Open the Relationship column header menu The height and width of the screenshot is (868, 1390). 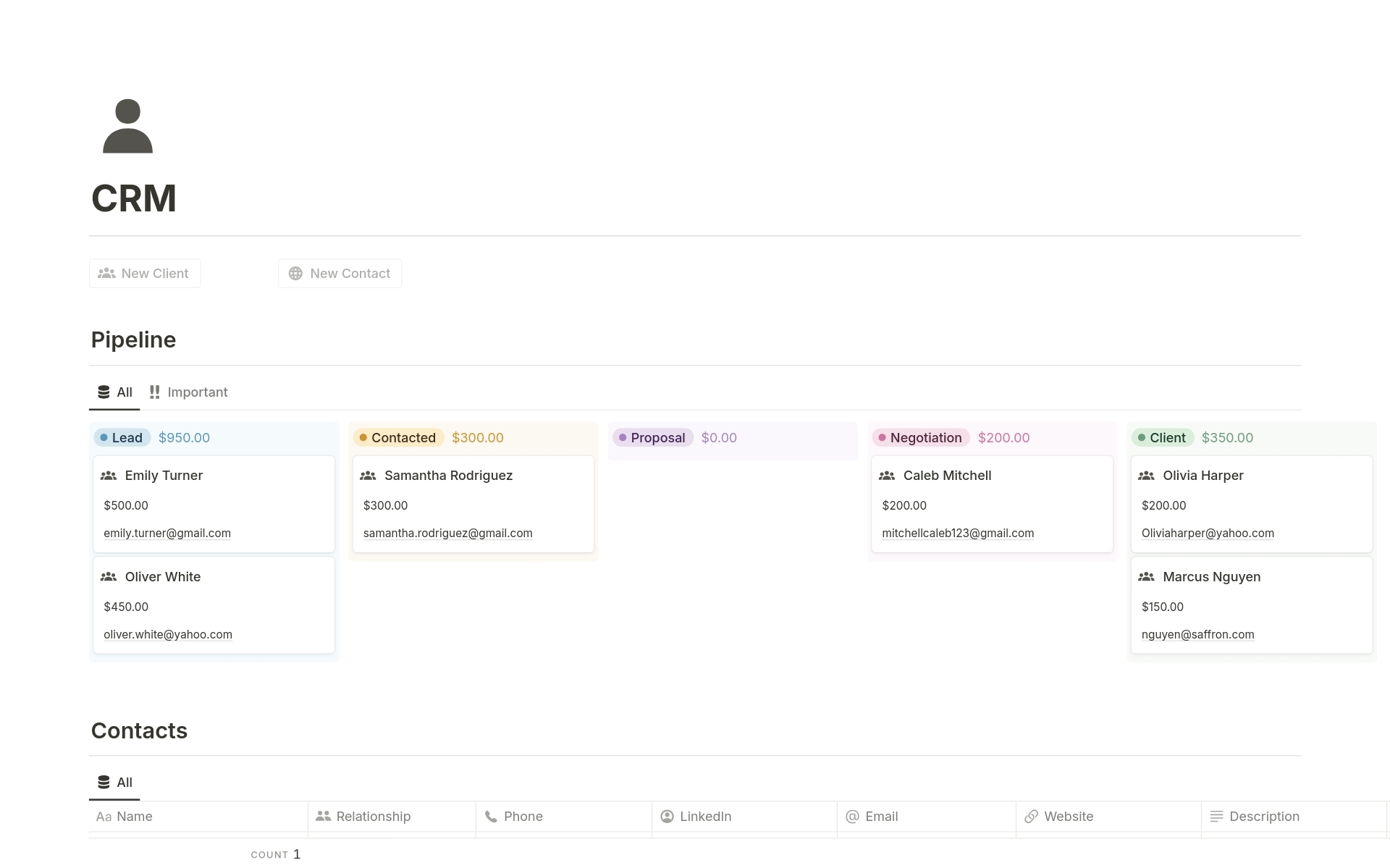(373, 817)
